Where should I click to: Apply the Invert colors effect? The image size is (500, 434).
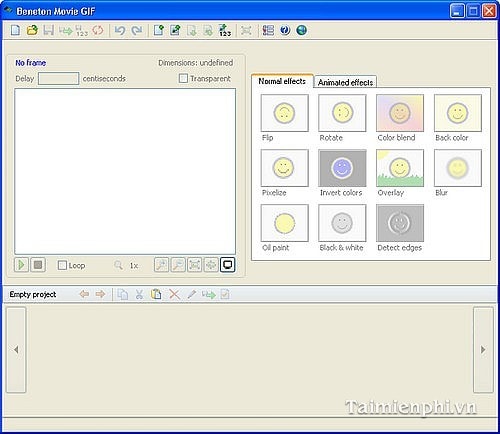coord(342,168)
